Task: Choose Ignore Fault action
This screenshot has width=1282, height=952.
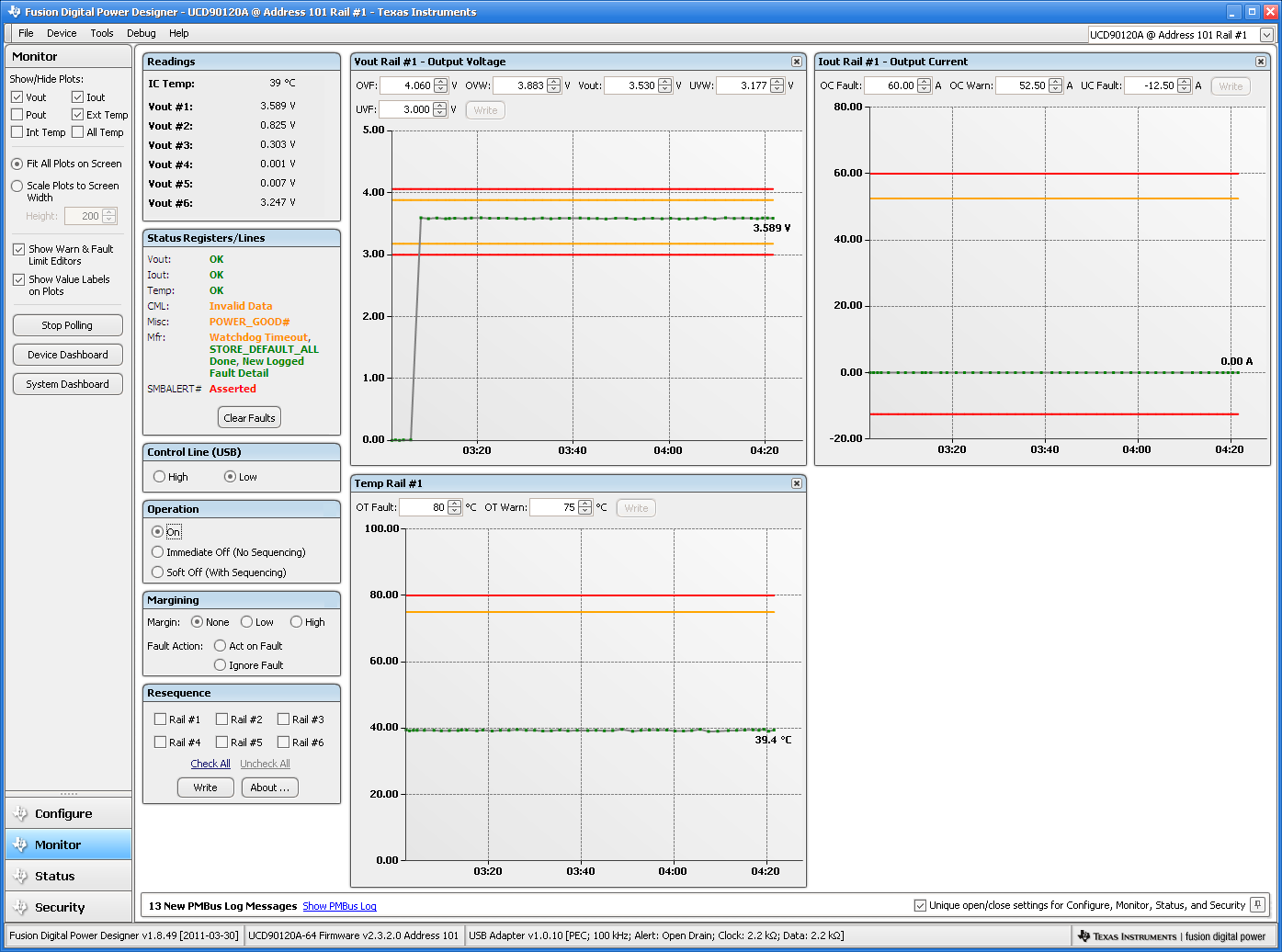Action: (220, 665)
